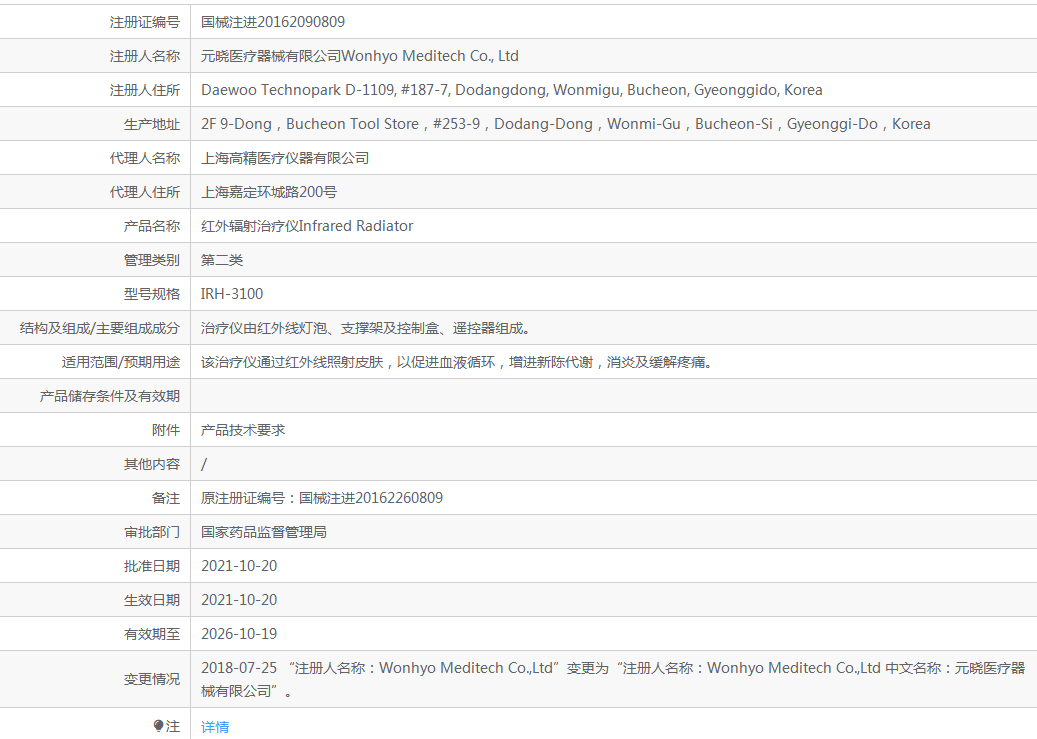
Task: Select the date value in the 生效日期 row
Action: (239, 600)
